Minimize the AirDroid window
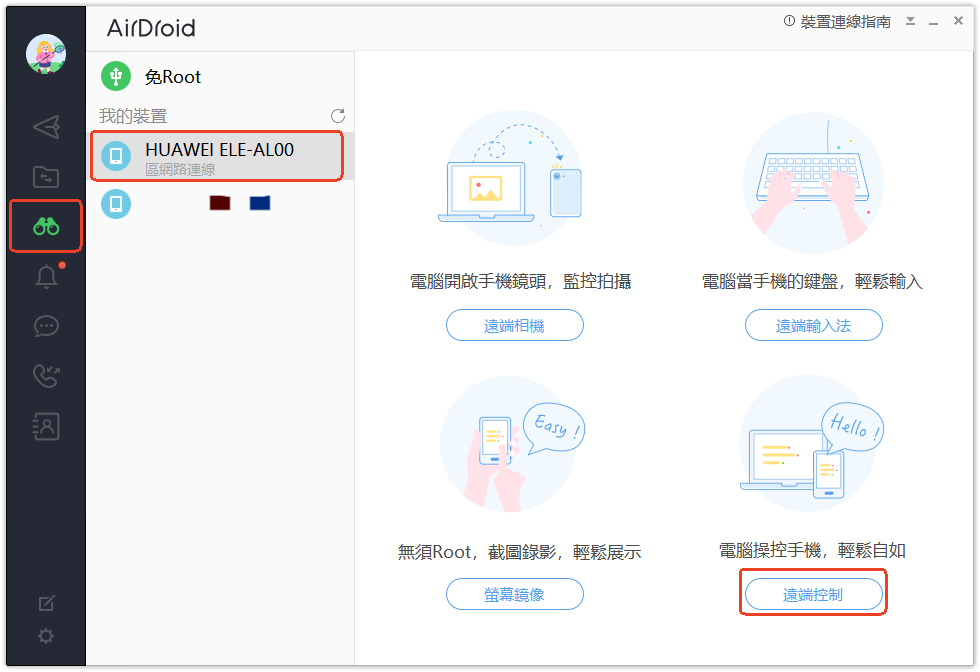 934,23
